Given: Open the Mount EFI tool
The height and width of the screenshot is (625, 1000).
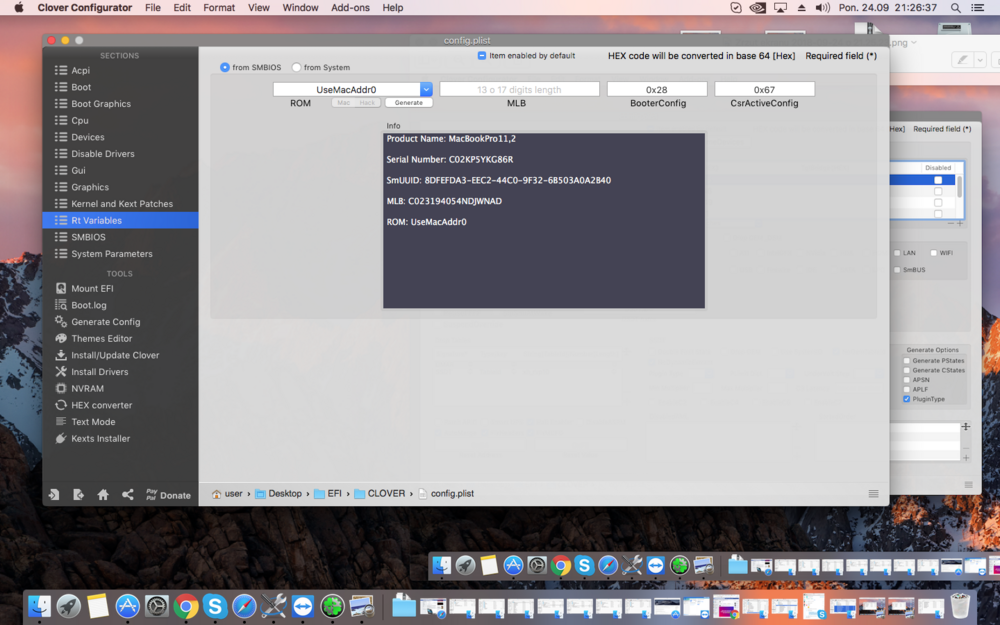Looking at the screenshot, I should [x=91, y=289].
